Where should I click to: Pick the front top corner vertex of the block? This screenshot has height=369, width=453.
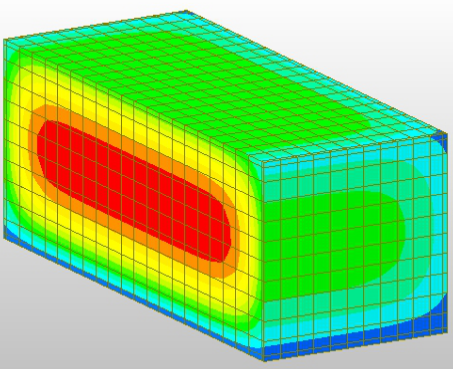pos(262,163)
